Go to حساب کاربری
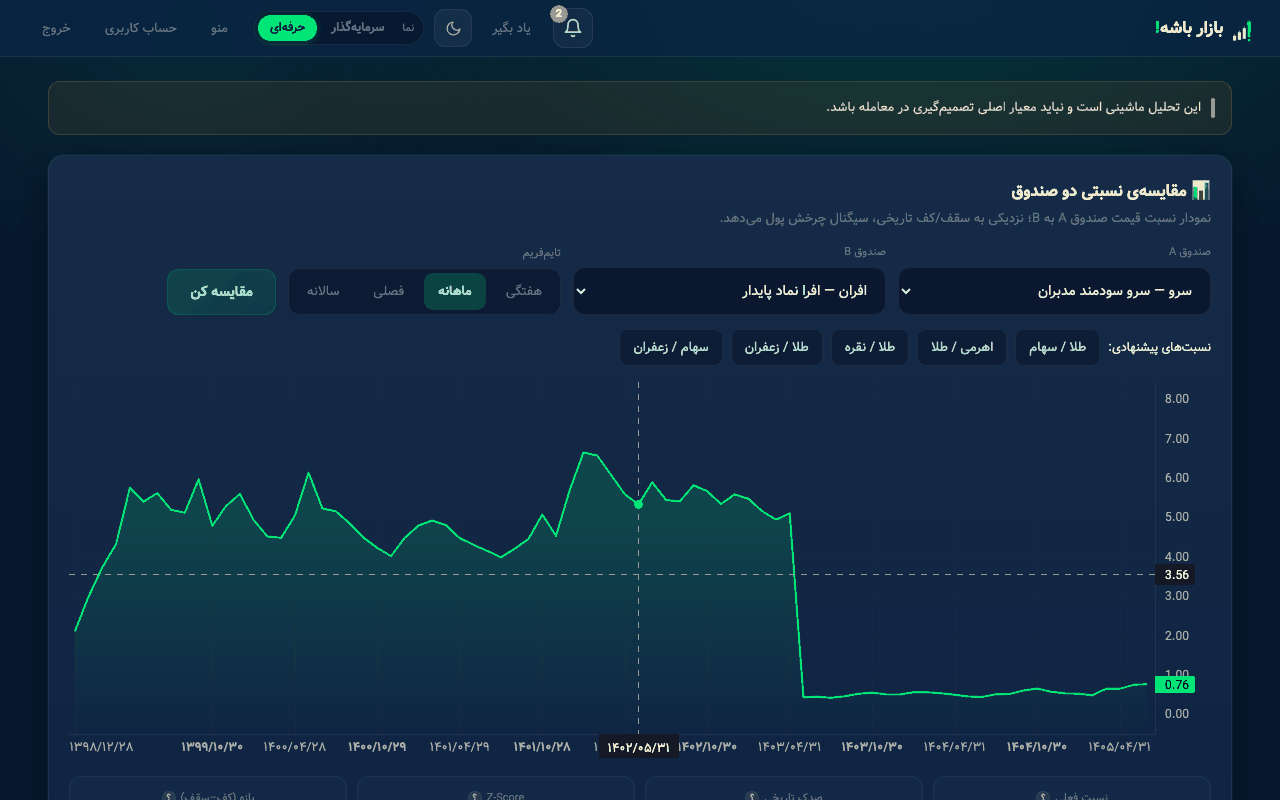1280x800 pixels. [x=141, y=28]
